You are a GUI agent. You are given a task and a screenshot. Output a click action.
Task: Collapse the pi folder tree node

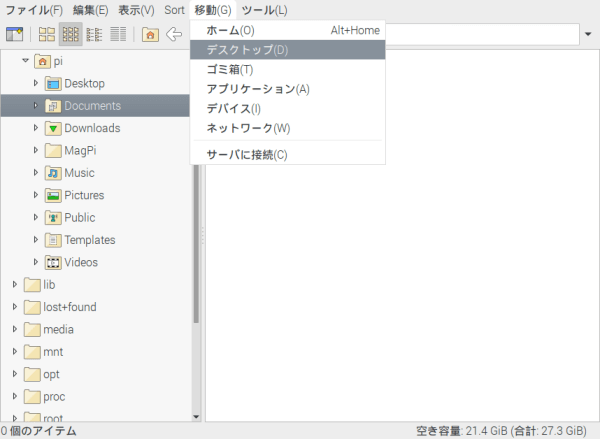[x=26, y=60]
